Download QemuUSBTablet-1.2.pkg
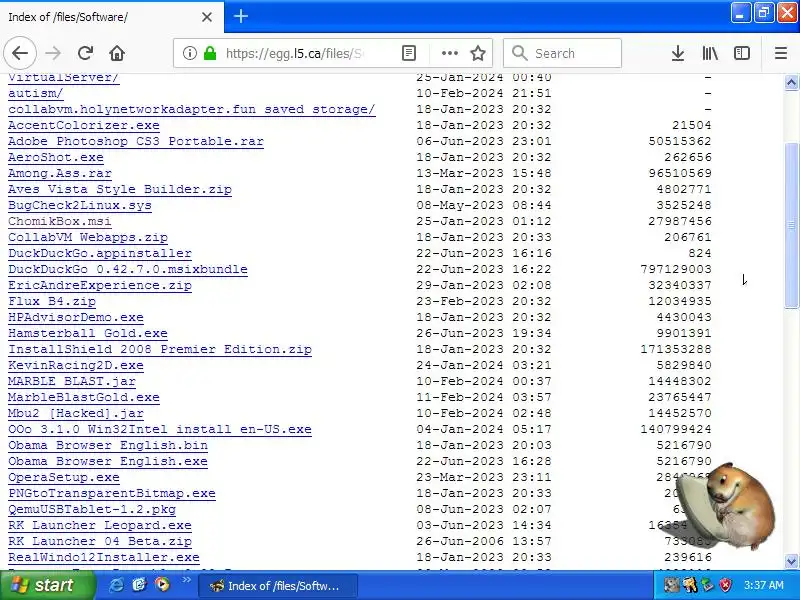This screenshot has height=600, width=800. [x=92, y=509]
